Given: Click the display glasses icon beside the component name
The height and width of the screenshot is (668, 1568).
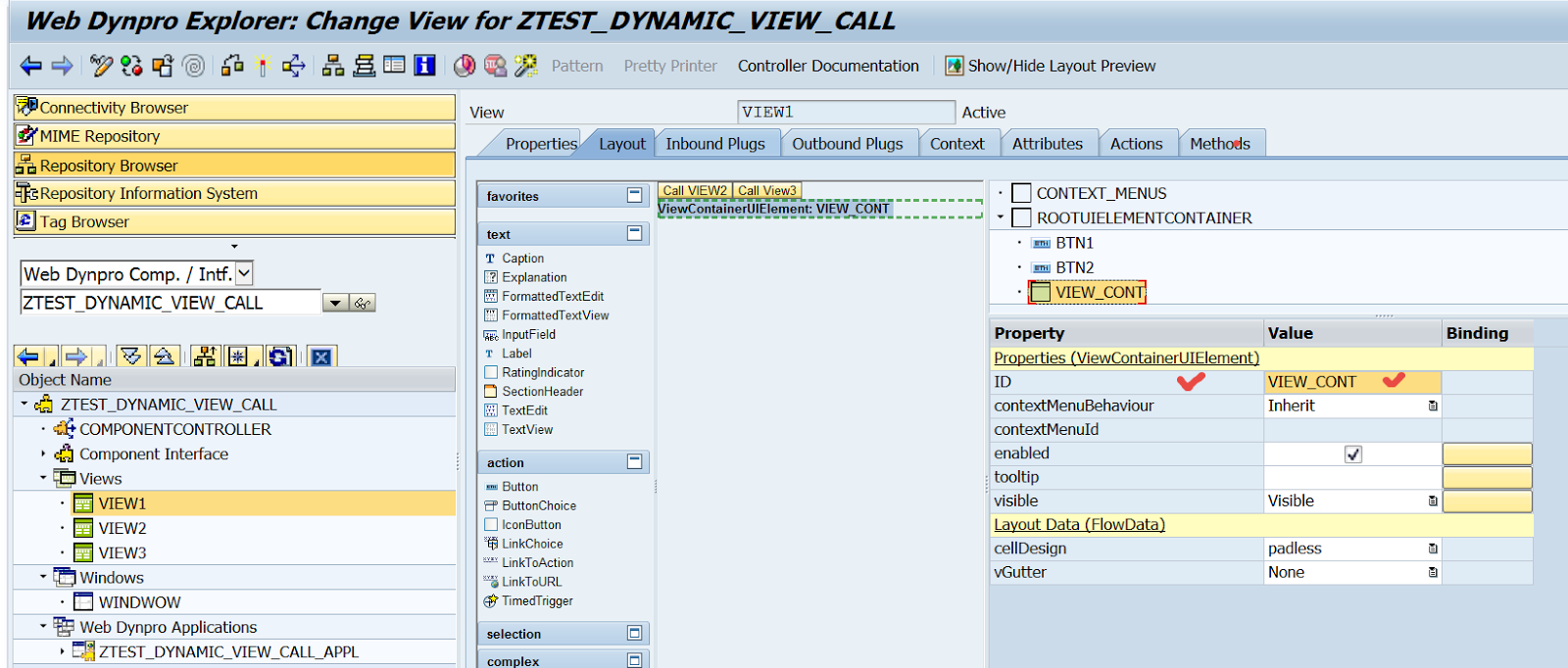Looking at the screenshot, I should [x=363, y=304].
